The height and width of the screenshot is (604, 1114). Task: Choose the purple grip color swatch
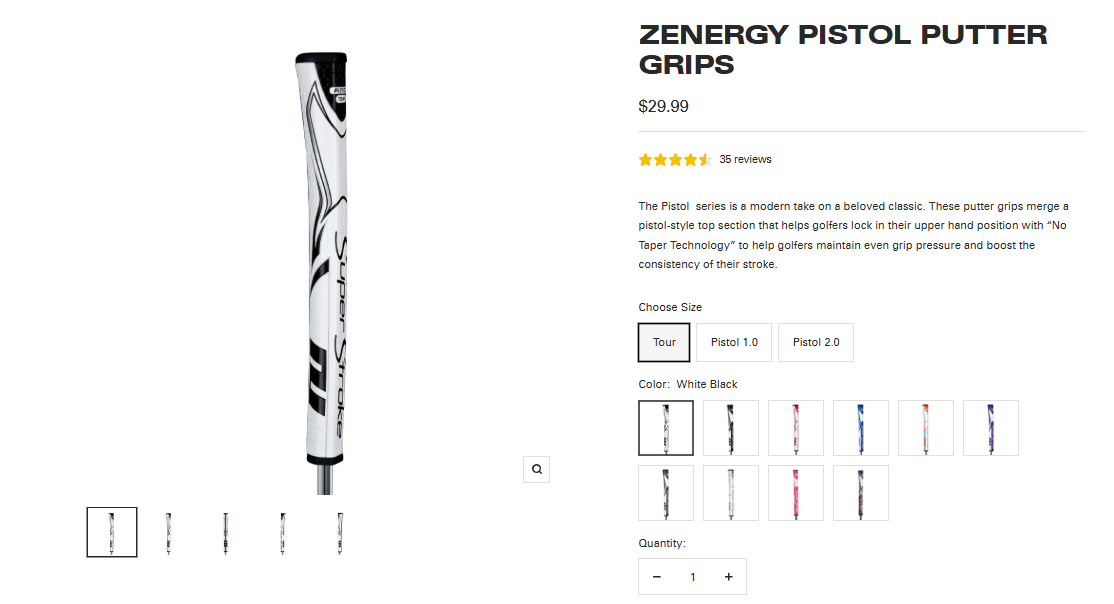(x=991, y=428)
